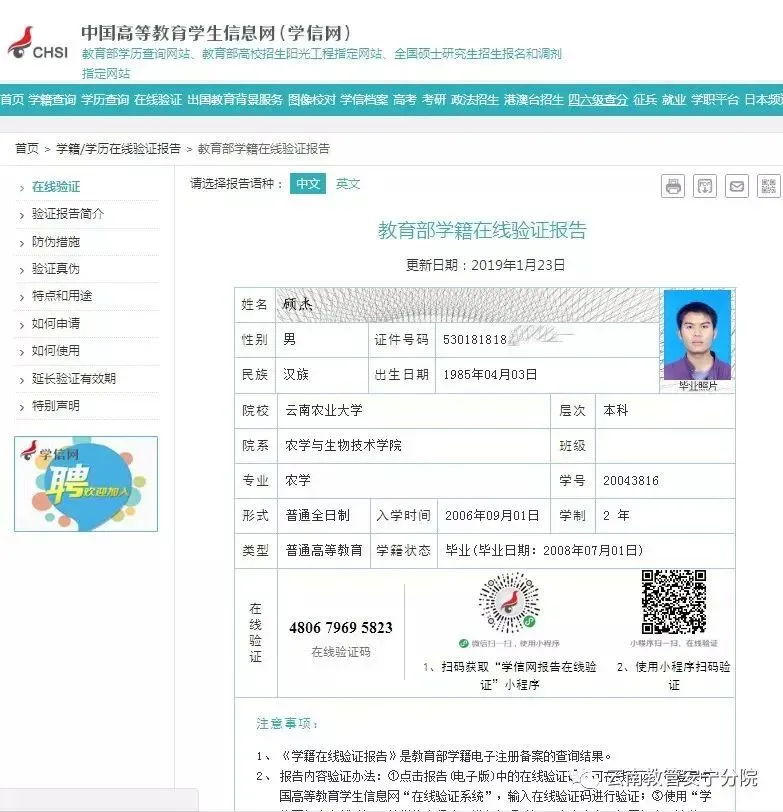Screen dimensions: 783x812
Task: Open 学历查询 in the navigation bar
Action: [x=105, y=99]
